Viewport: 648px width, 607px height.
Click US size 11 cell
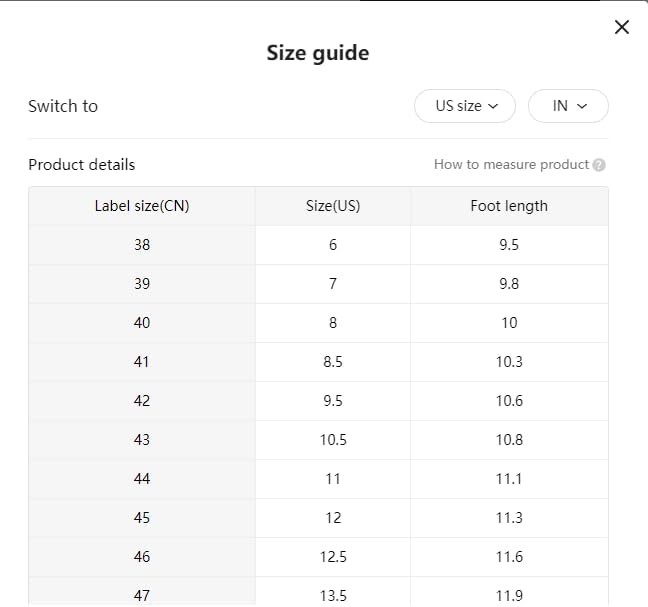(333, 479)
